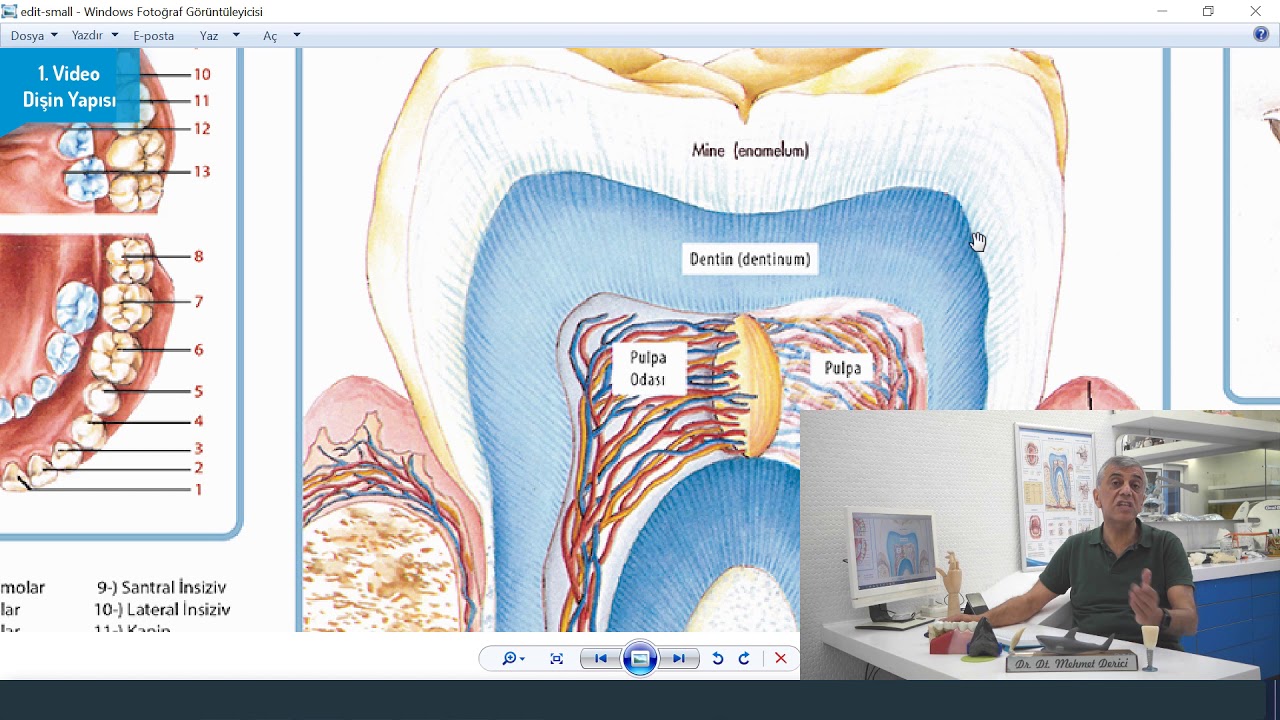Expand the Yaz dropdown menu
The image size is (1280, 720).
click(x=220, y=35)
